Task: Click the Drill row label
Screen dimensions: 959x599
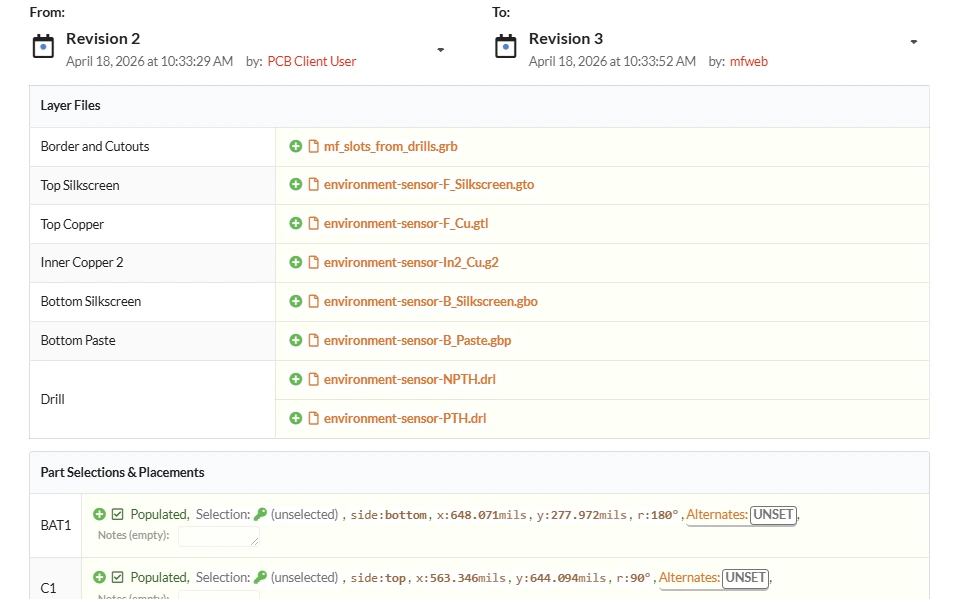Action: (x=53, y=399)
